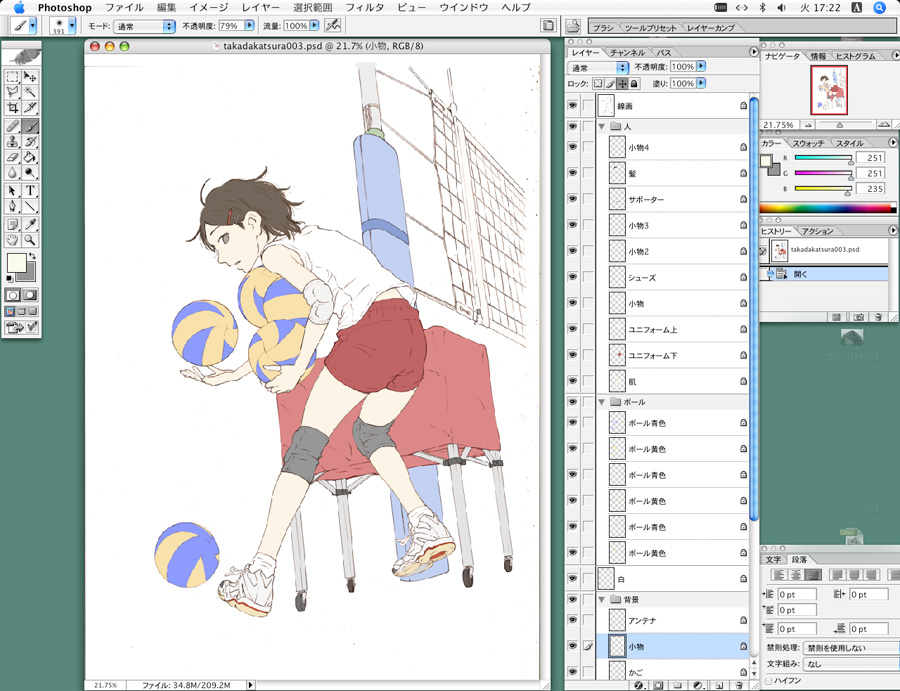This screenshot has width=900, height=691.
Task: Choose the Path Selection tool
Action: [x=13, y=191]
